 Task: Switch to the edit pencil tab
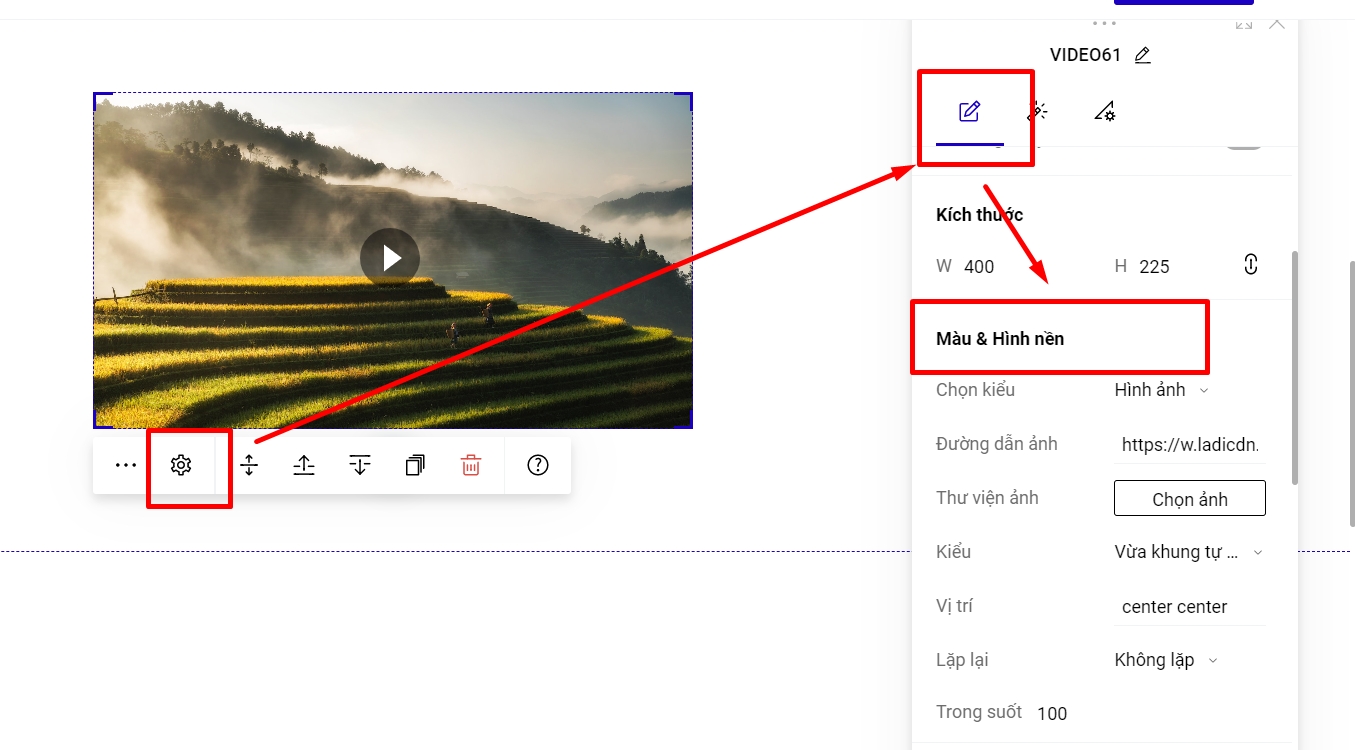pos(969,111)
